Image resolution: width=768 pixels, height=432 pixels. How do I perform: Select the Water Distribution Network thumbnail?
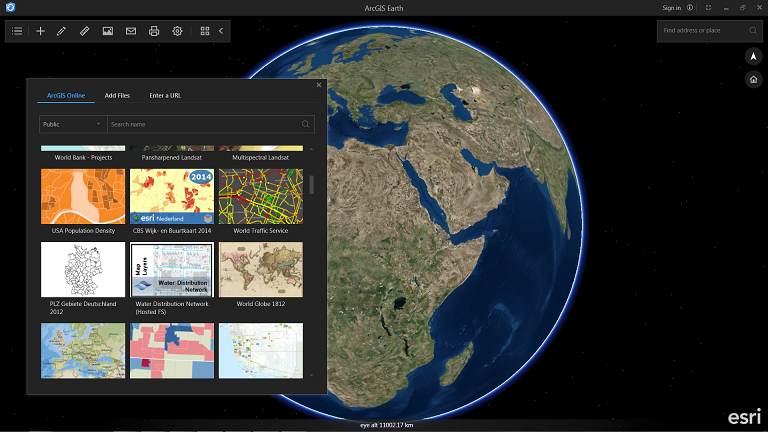[x=172, y=269]
